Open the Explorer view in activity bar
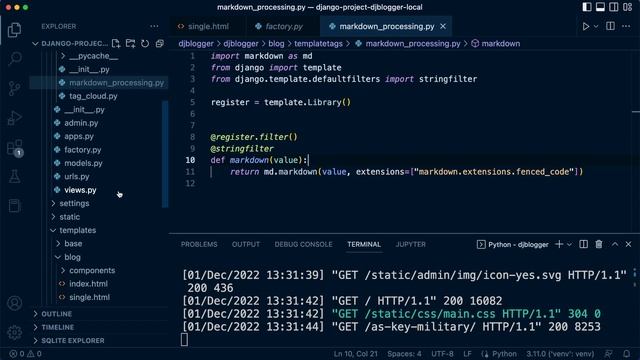 (15, 30)
